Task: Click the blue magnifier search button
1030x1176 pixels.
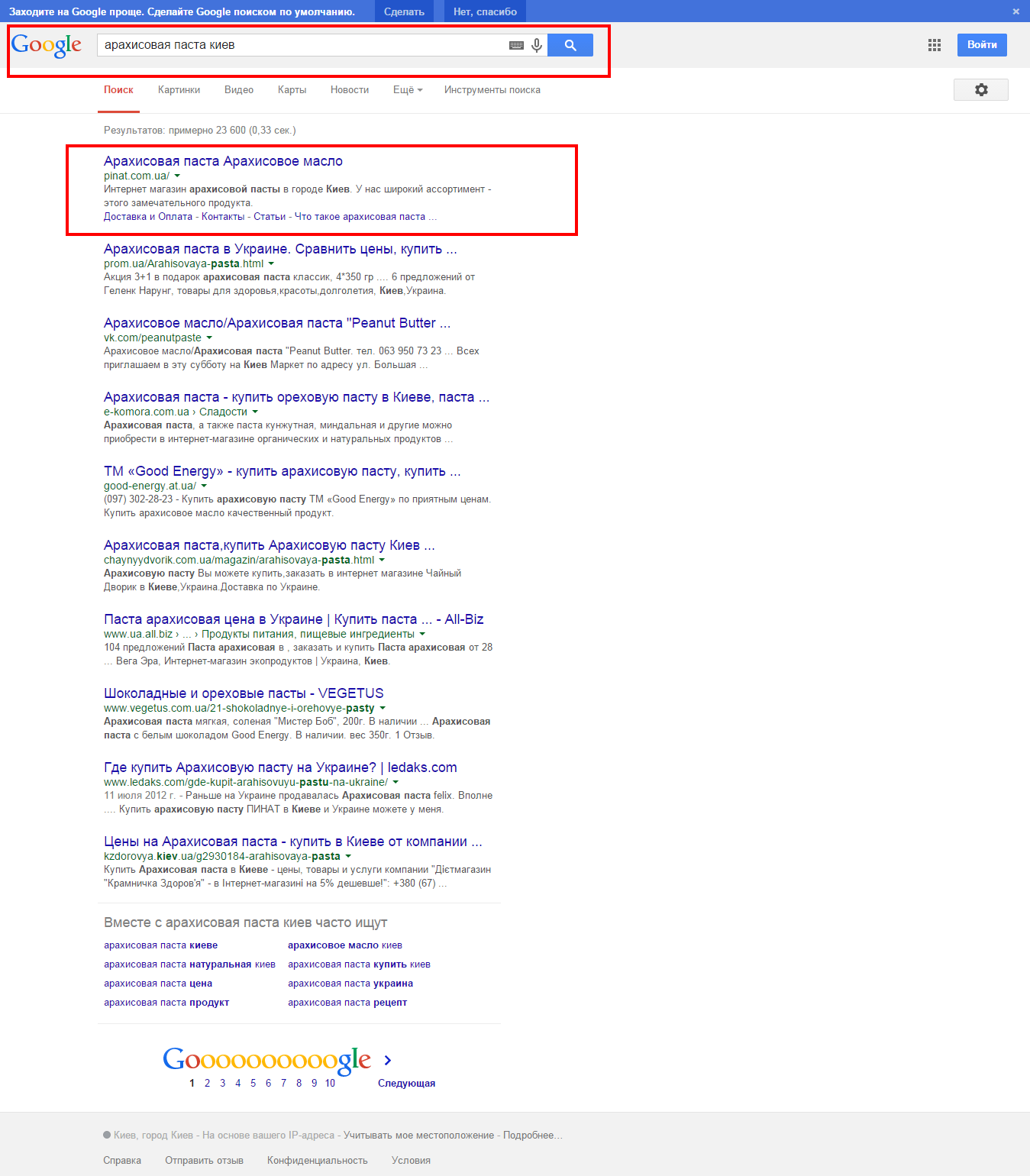Action: point(570,45)
